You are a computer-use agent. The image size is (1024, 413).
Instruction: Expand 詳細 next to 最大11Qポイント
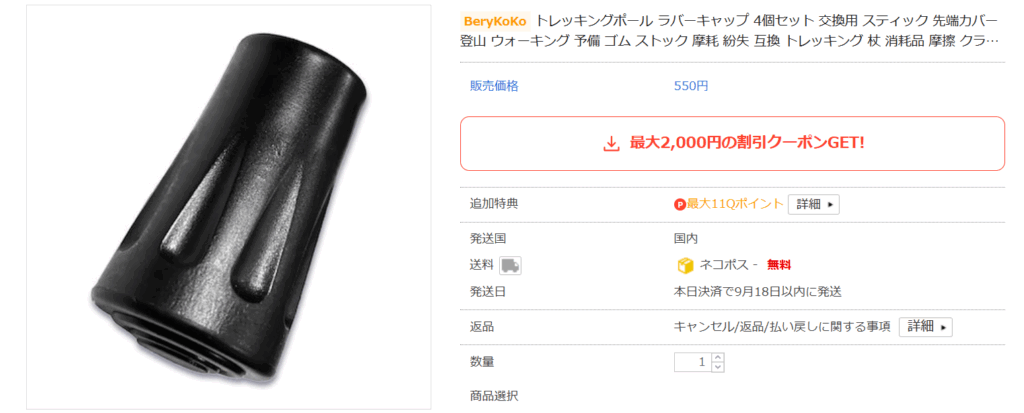813,204
